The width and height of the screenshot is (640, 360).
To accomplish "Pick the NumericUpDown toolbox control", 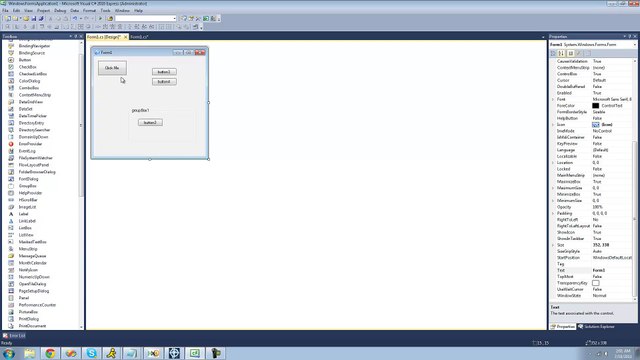I will point(34,277).
